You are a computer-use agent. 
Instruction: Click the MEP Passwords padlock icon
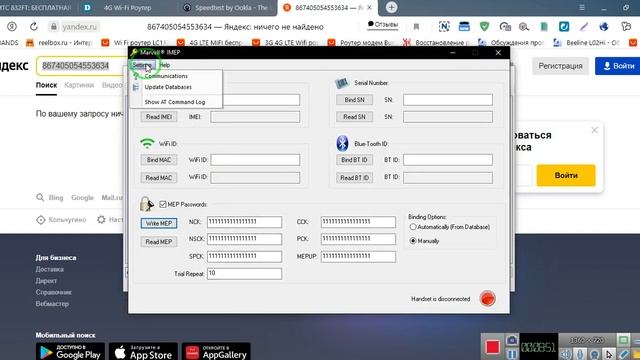(146, 204)
